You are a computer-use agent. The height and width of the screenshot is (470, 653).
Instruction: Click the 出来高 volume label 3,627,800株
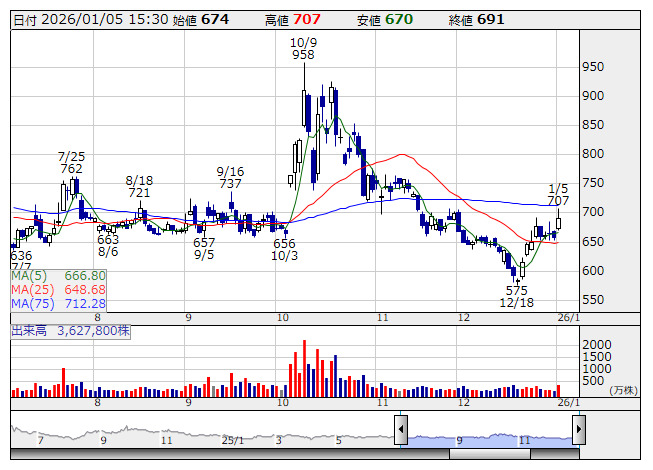pyautogui.click(x=68, y=328)
